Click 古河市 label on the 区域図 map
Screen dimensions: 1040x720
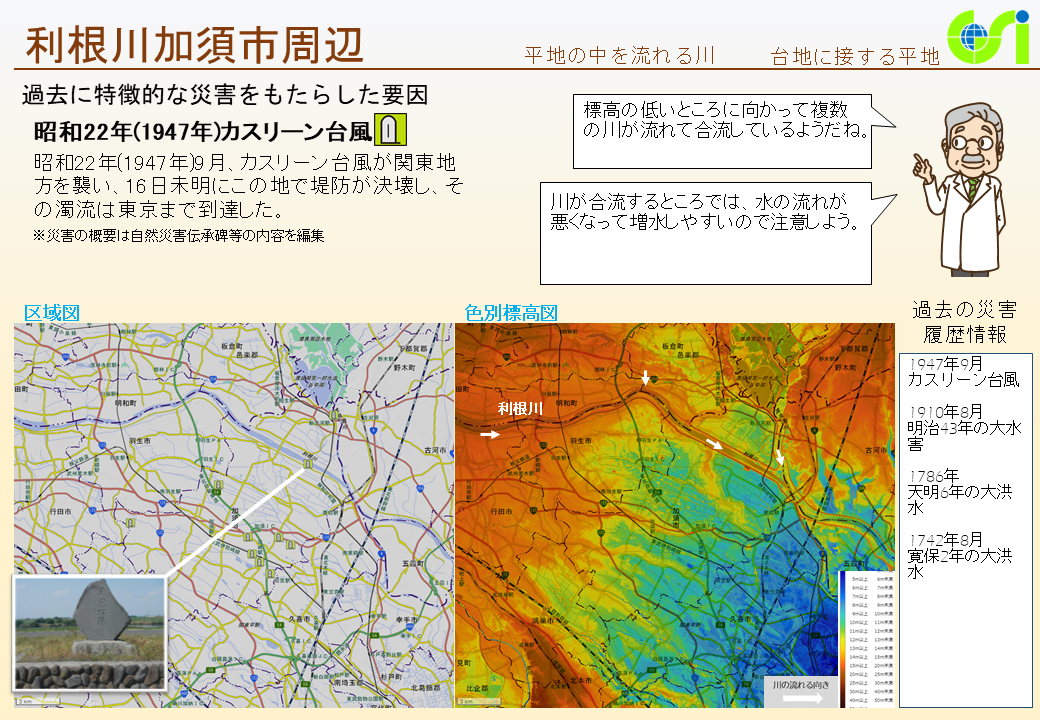click(435, 450)
